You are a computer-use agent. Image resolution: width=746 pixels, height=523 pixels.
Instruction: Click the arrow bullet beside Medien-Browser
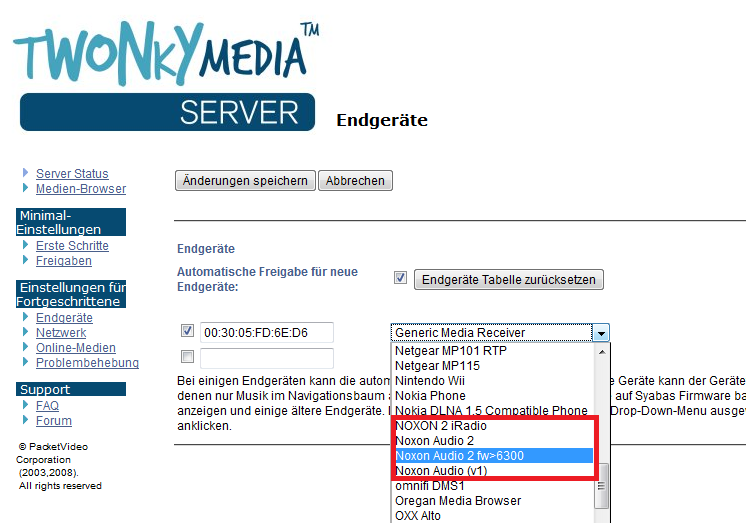(x=26, y=187)
